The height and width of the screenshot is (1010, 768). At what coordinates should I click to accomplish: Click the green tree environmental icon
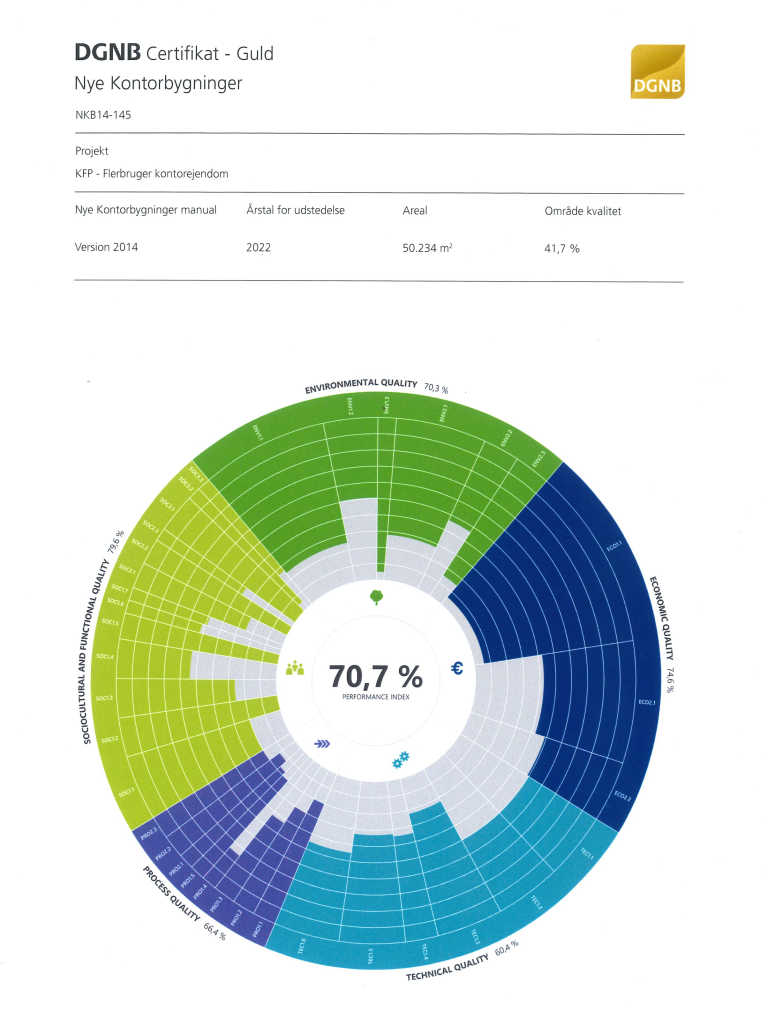376,597
